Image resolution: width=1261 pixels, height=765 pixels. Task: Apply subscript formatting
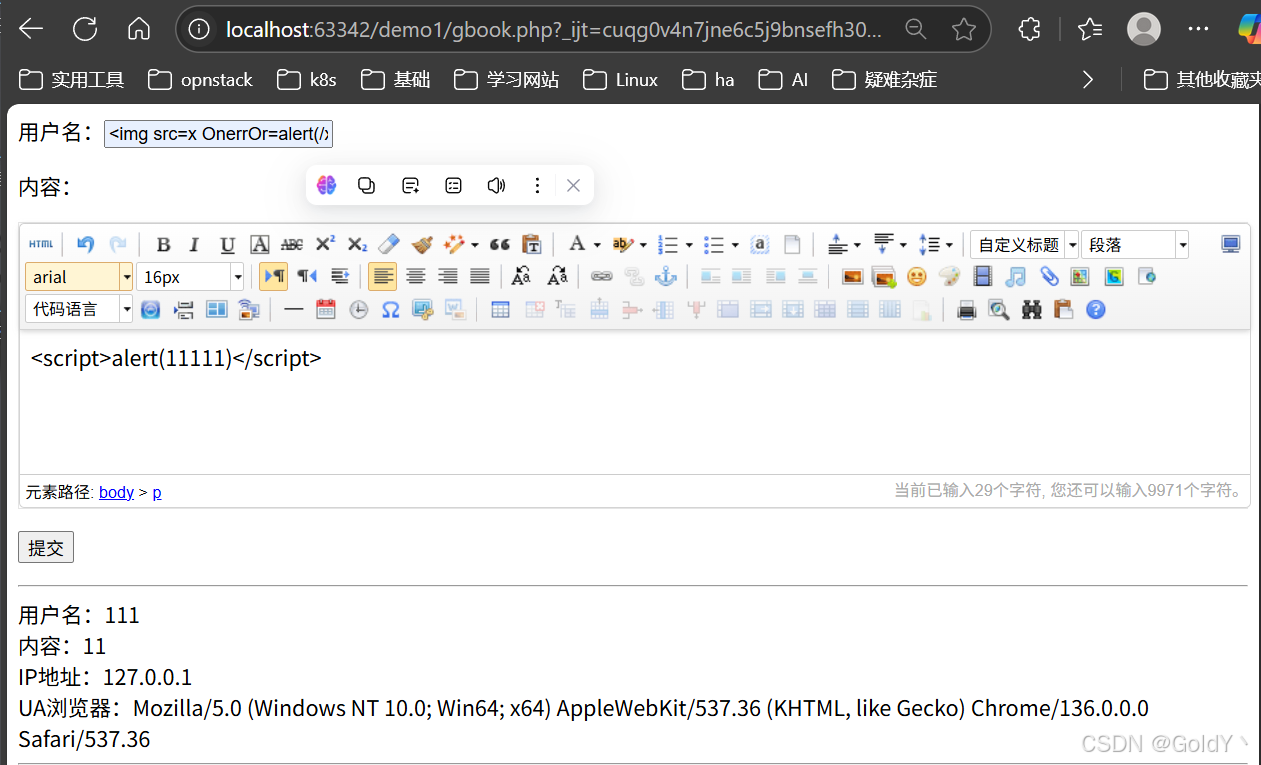point(357,245)
